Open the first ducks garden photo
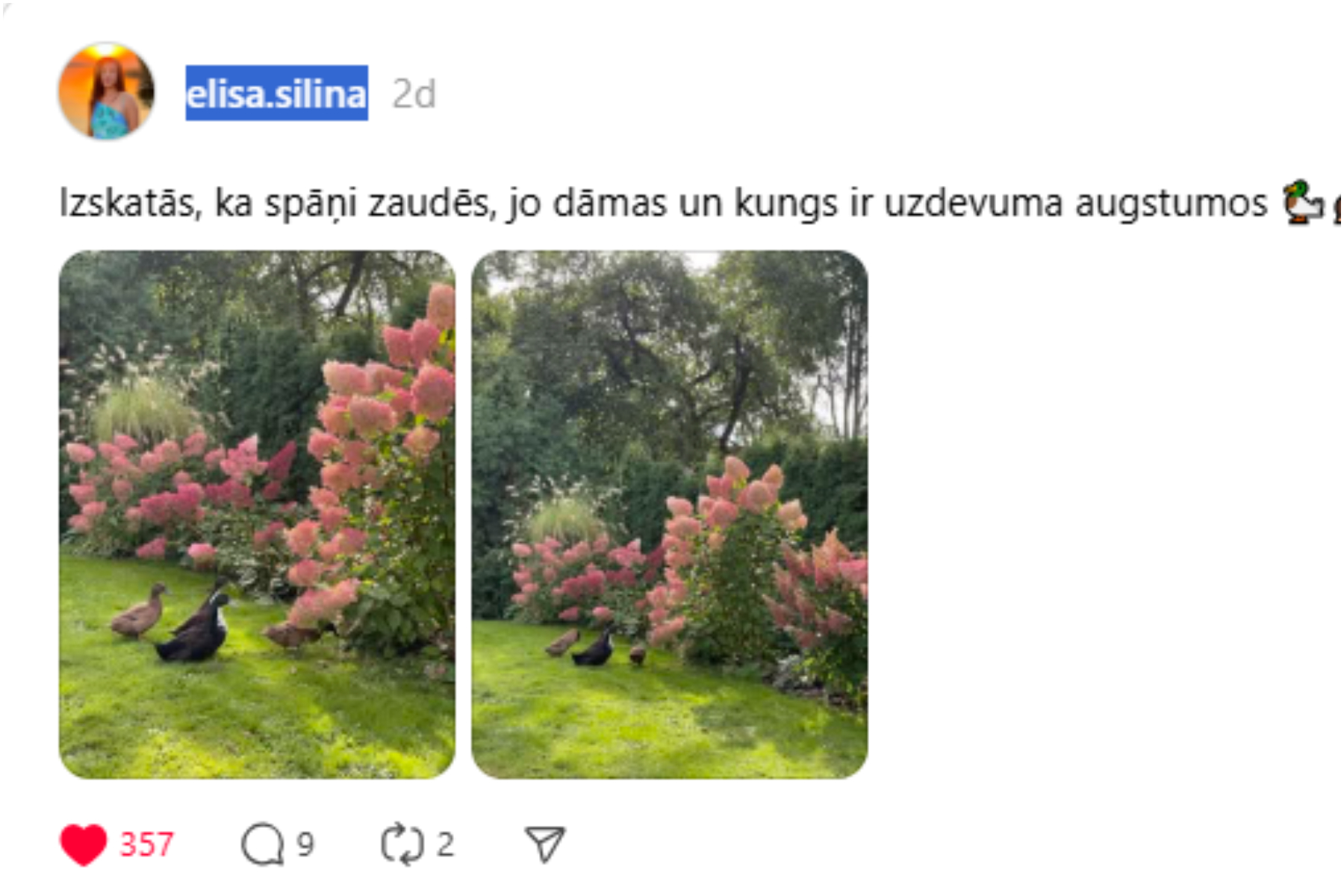Viewport: 1344px width, 896px height. pos(257,514)
